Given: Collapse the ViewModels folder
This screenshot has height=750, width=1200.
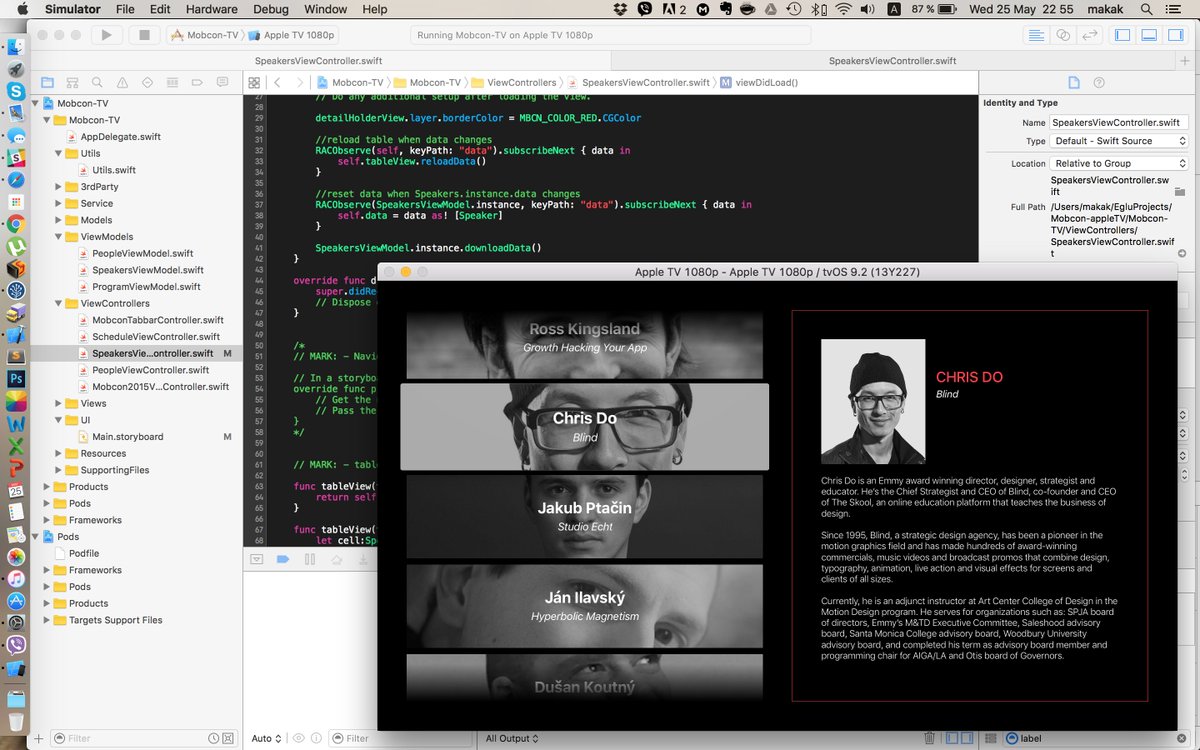Looking at the screenshot, I should 58,237.
